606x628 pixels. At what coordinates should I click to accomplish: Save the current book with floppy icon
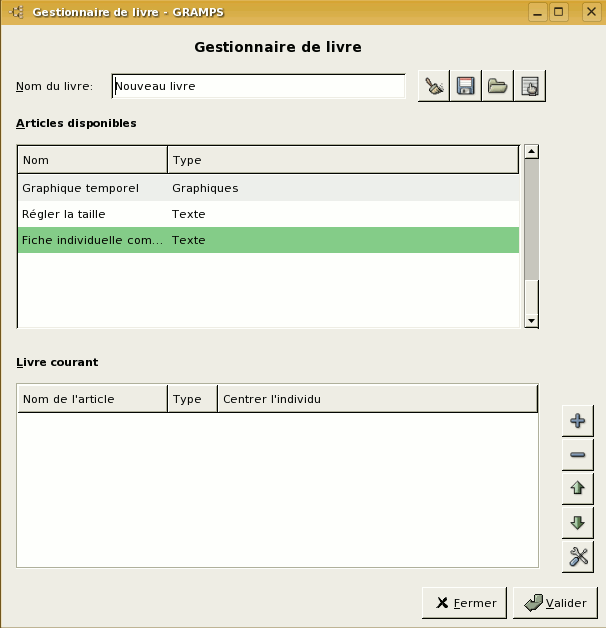tap(465, 87)
